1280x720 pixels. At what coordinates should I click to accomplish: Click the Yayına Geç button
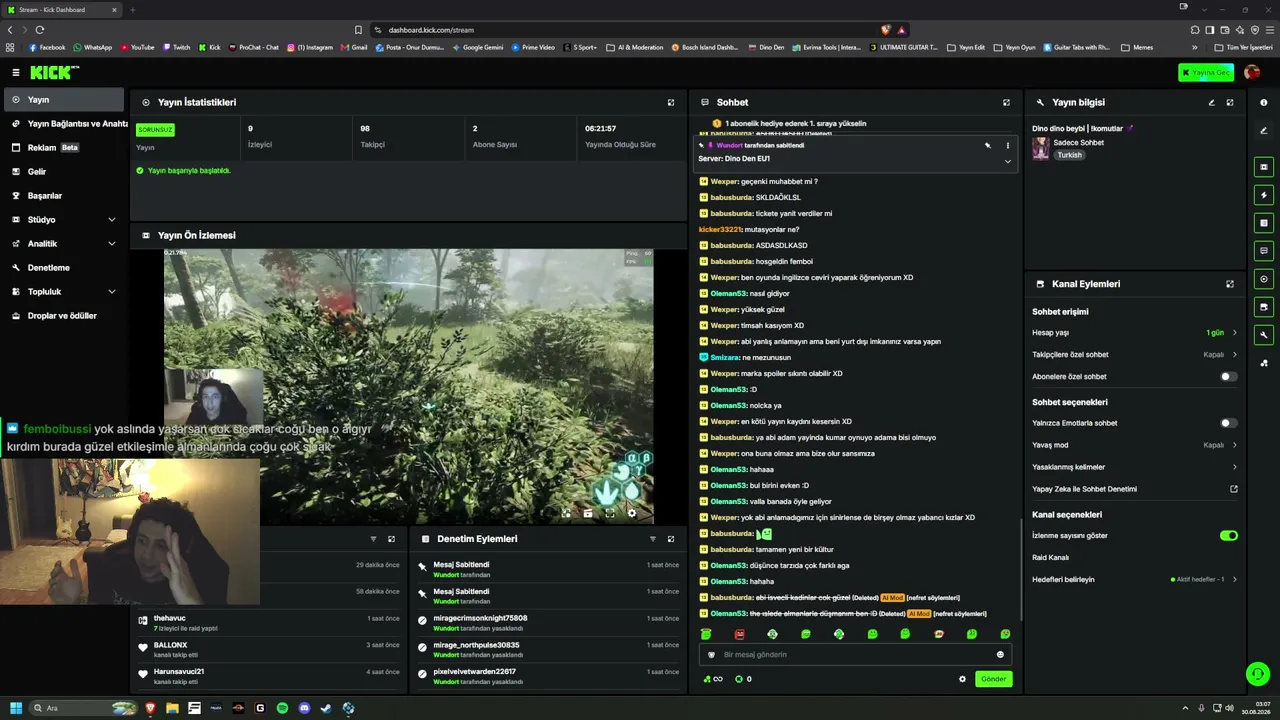pos(1206,72)
